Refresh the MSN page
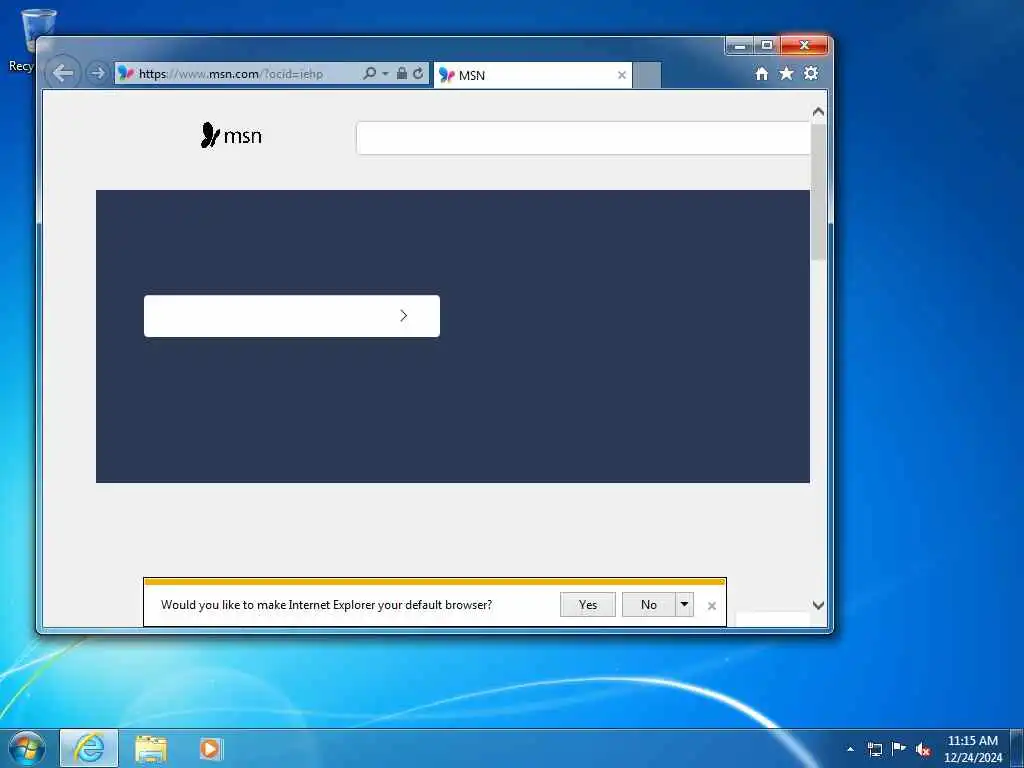1024x768 pixels. click(x=418, y=74)
